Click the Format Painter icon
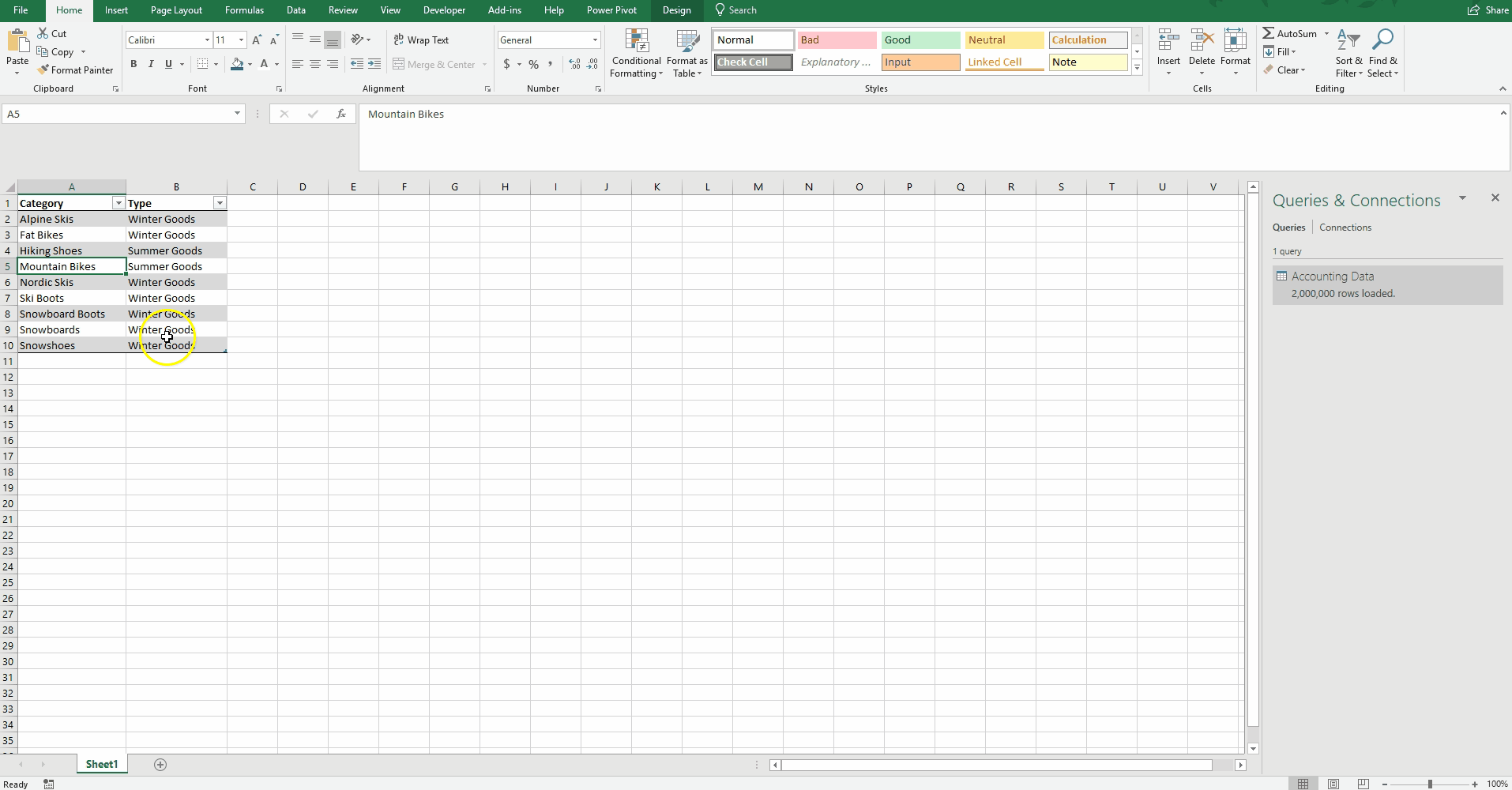Screen dimensions: 1512x790 (x=43, y=70)
